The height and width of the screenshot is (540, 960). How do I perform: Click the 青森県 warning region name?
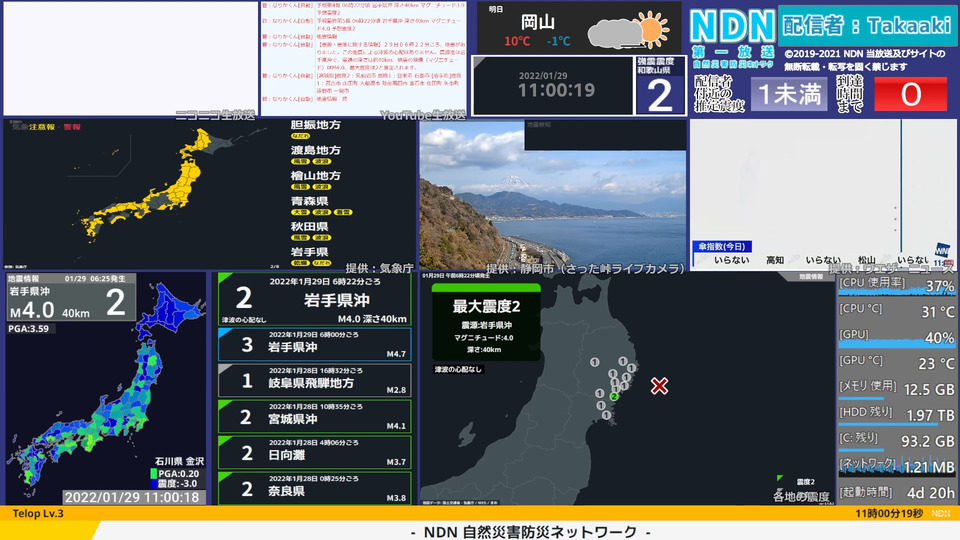(309, 201)
